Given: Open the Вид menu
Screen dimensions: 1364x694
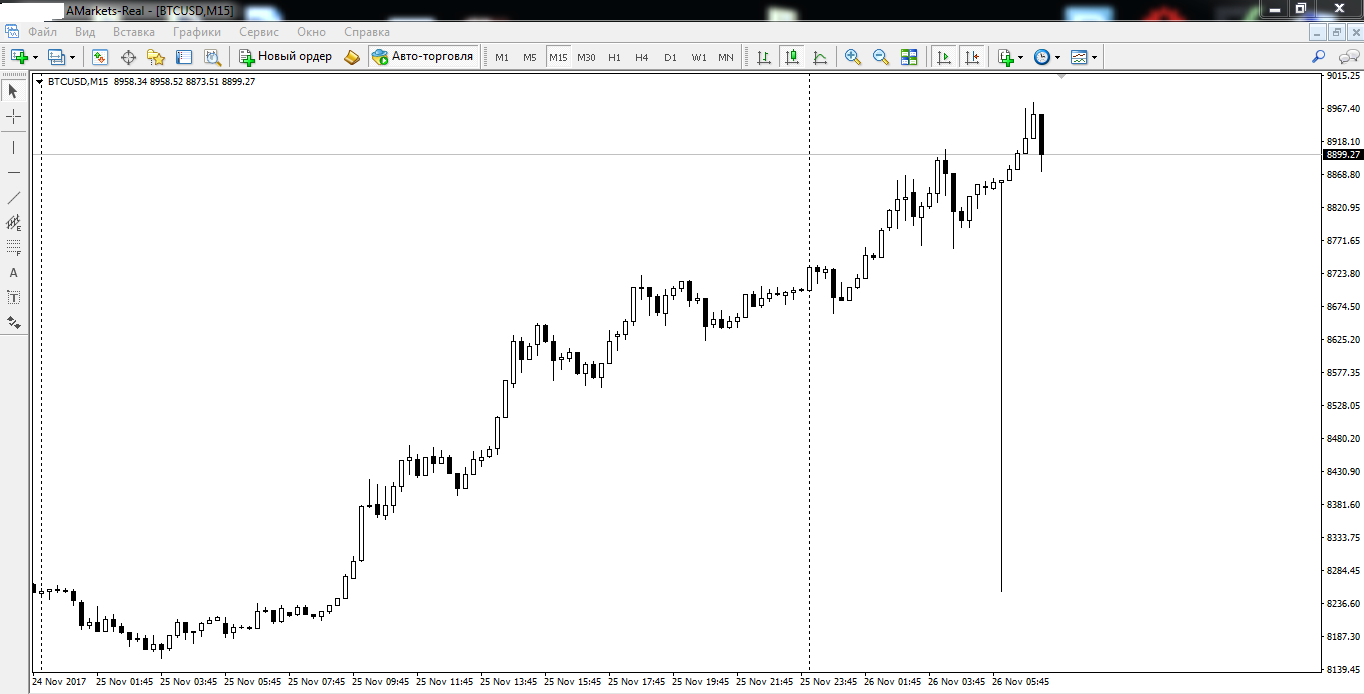Looking at the screenshot, I should 85,32.
